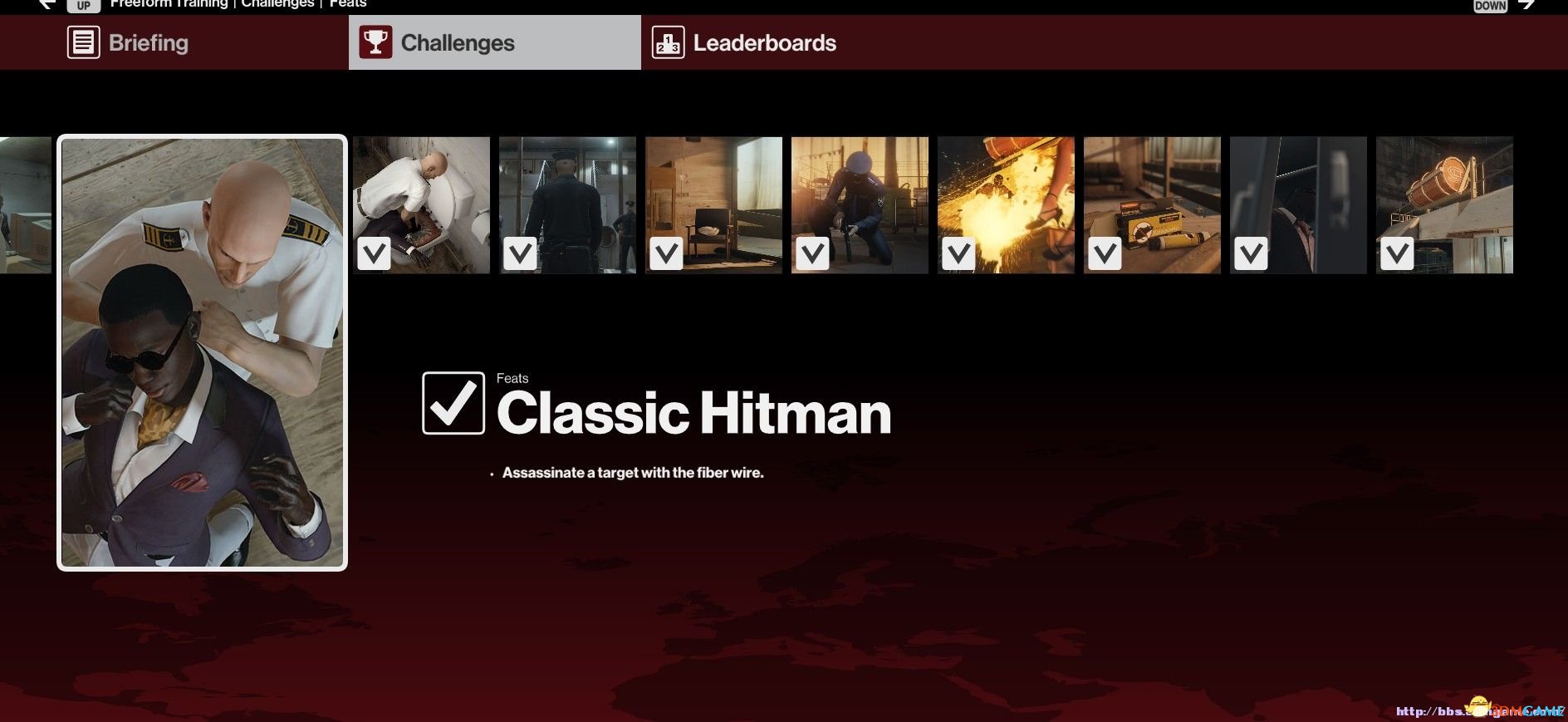Select the guard uniform back-view challenge thumbnail
Viewport: 1568px width, 722px height.
tap(567, 205)
